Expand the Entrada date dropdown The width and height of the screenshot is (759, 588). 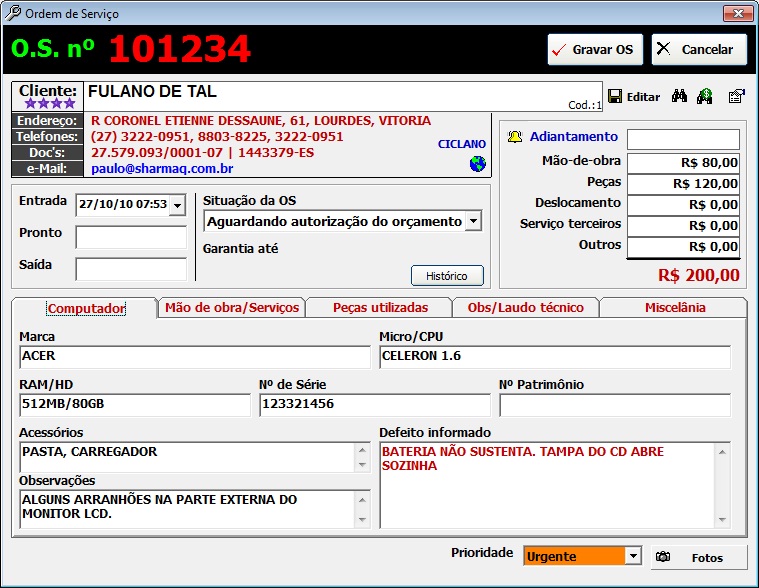pyautogui.click(x=177, y=205)
